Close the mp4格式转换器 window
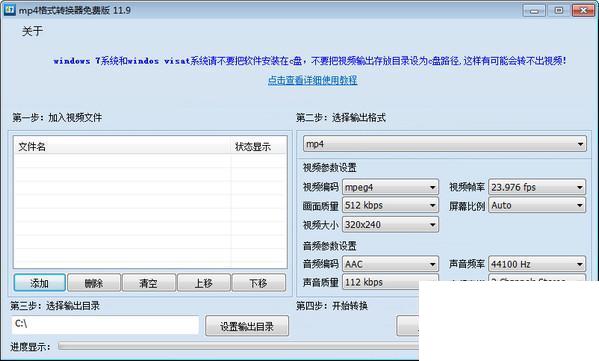 click(x=583, y=10)
